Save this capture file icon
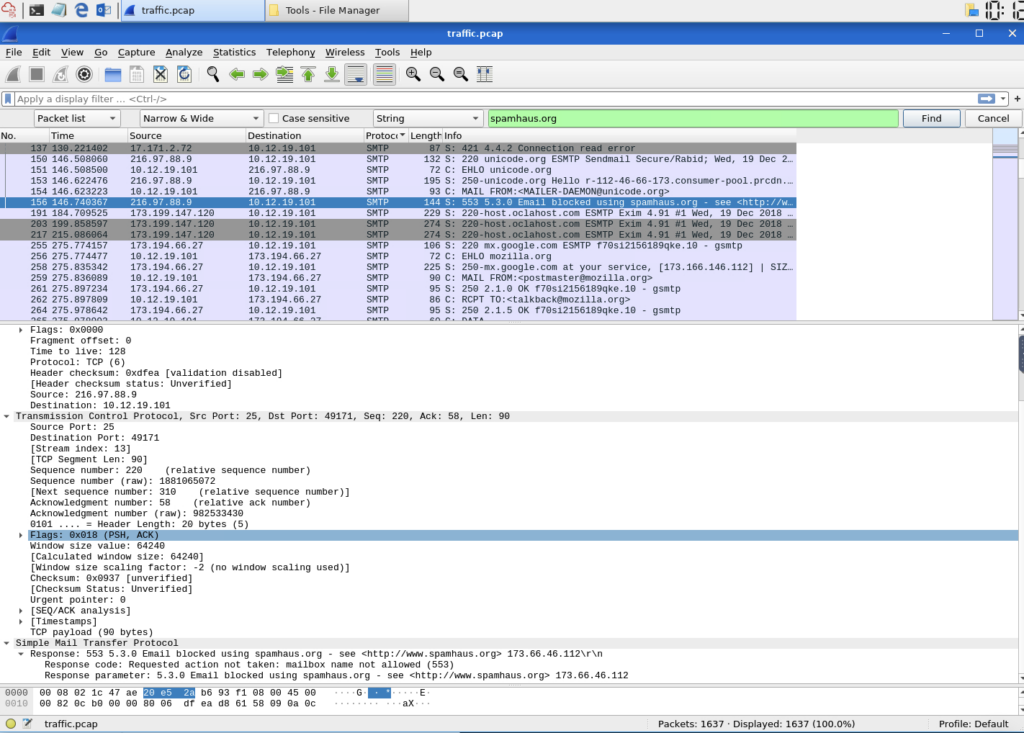 click(x=136, y=74)
